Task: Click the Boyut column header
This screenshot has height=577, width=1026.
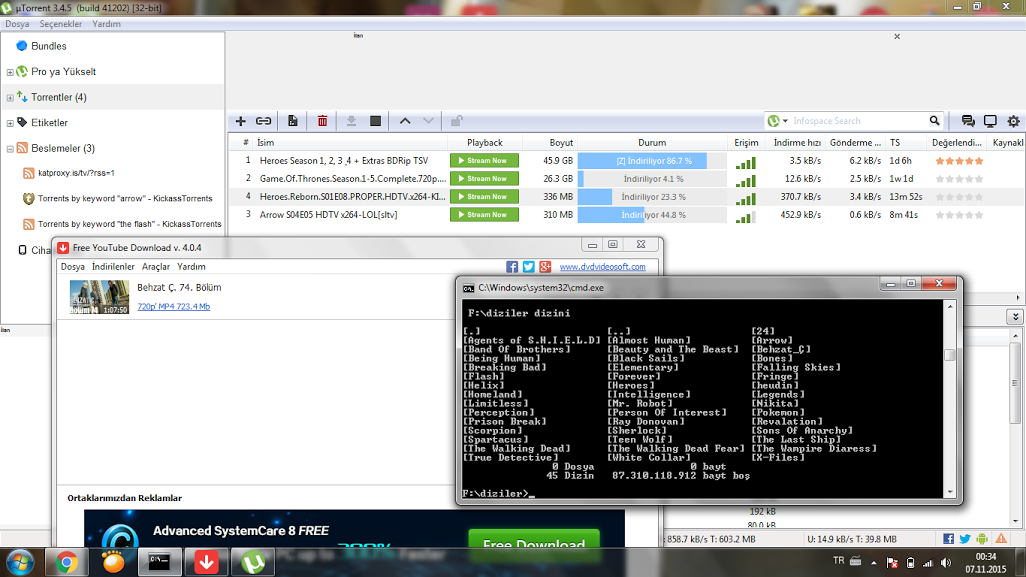Action: [x=561, y=143]
